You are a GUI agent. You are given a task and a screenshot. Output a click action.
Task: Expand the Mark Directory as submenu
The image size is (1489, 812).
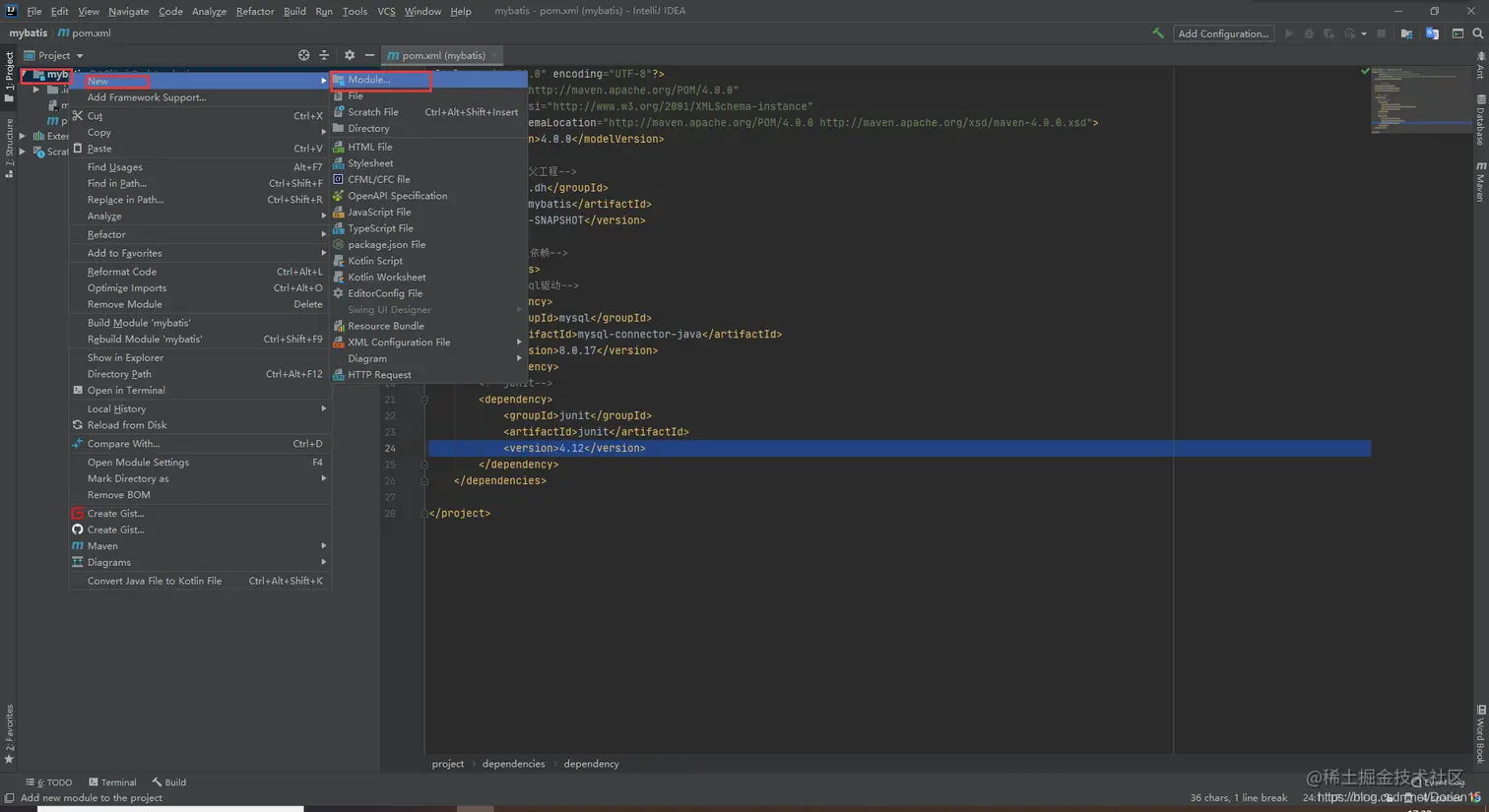200,478
